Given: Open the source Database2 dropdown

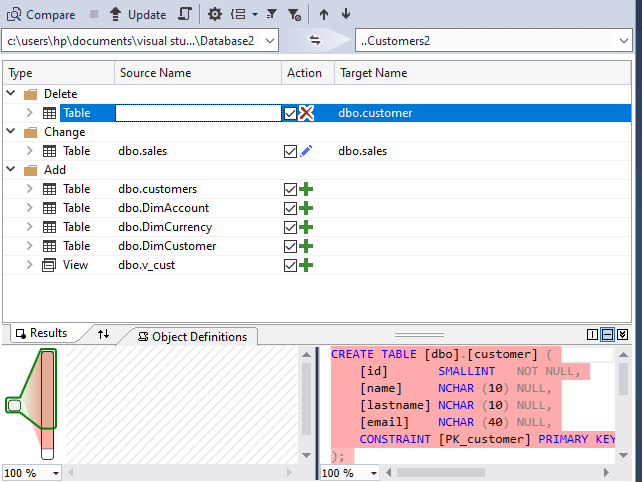Looking at the screenshot, I should click(270, 41).
